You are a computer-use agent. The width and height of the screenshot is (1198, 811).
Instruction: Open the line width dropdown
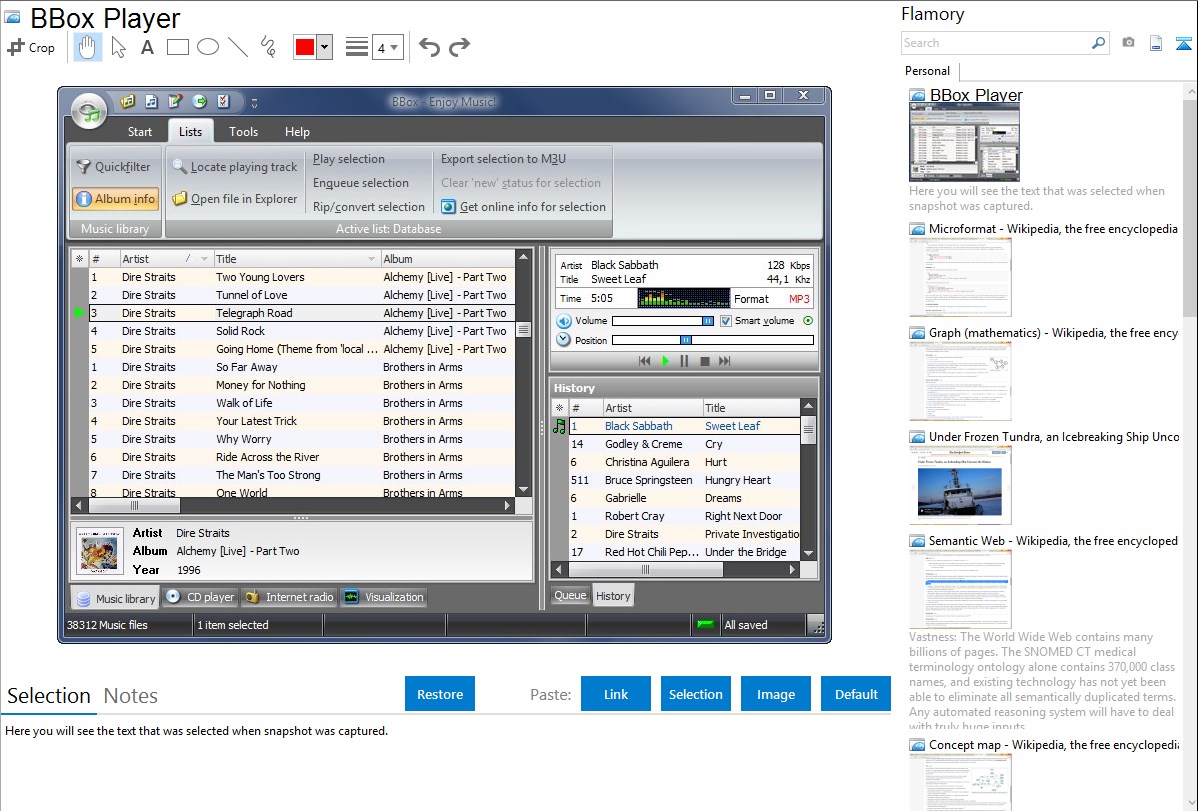(x=387, y=47)
